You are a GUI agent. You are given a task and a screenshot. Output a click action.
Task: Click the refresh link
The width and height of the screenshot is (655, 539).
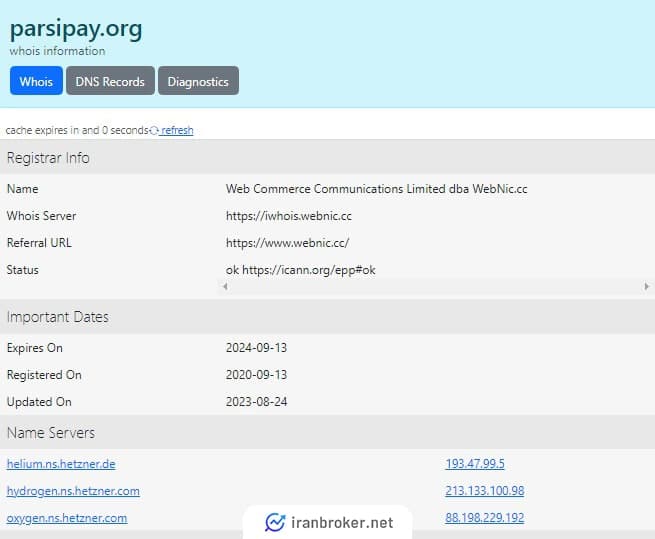click(177, 130)
